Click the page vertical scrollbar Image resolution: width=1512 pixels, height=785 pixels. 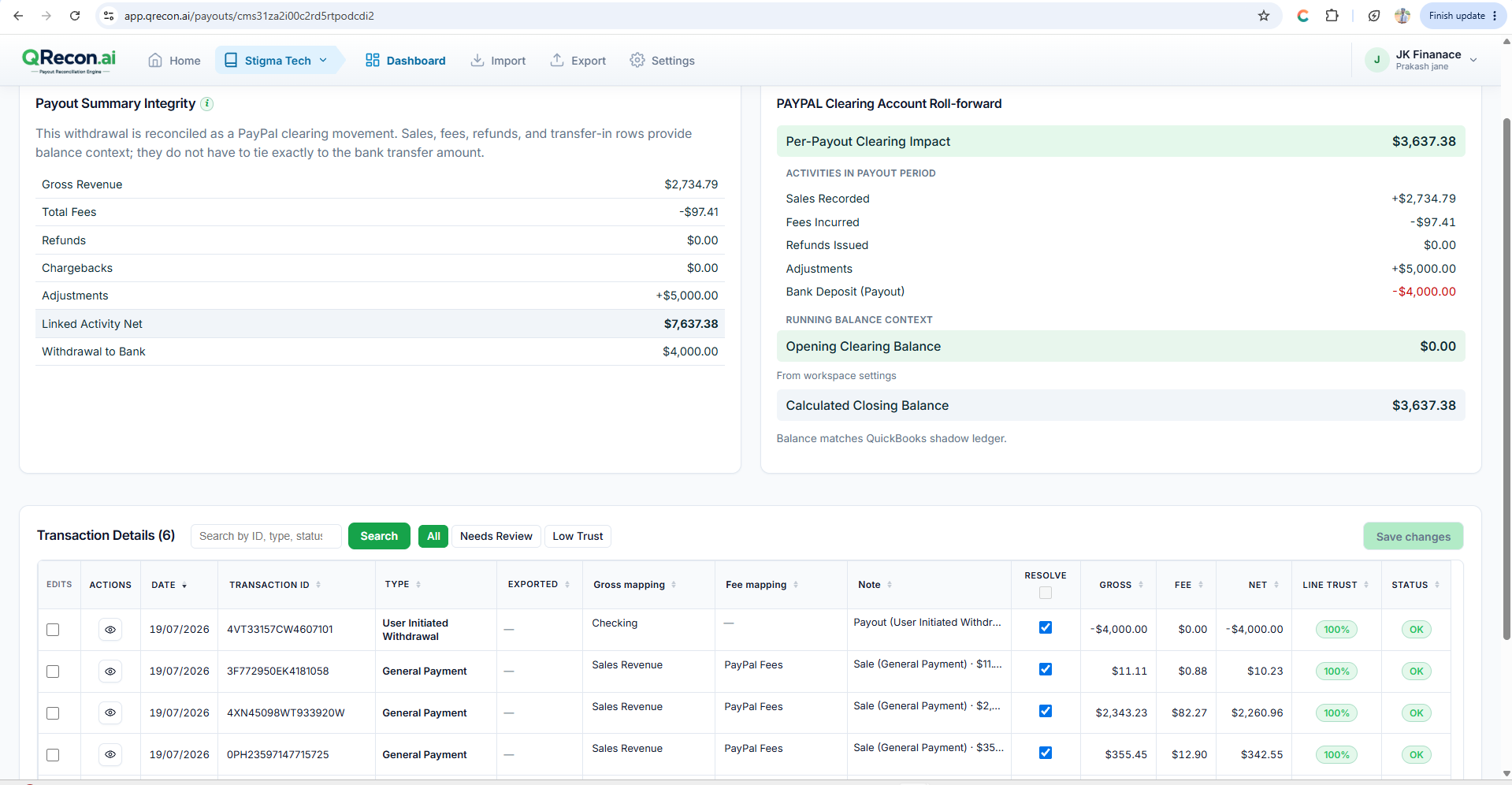tap(1506, 378)
